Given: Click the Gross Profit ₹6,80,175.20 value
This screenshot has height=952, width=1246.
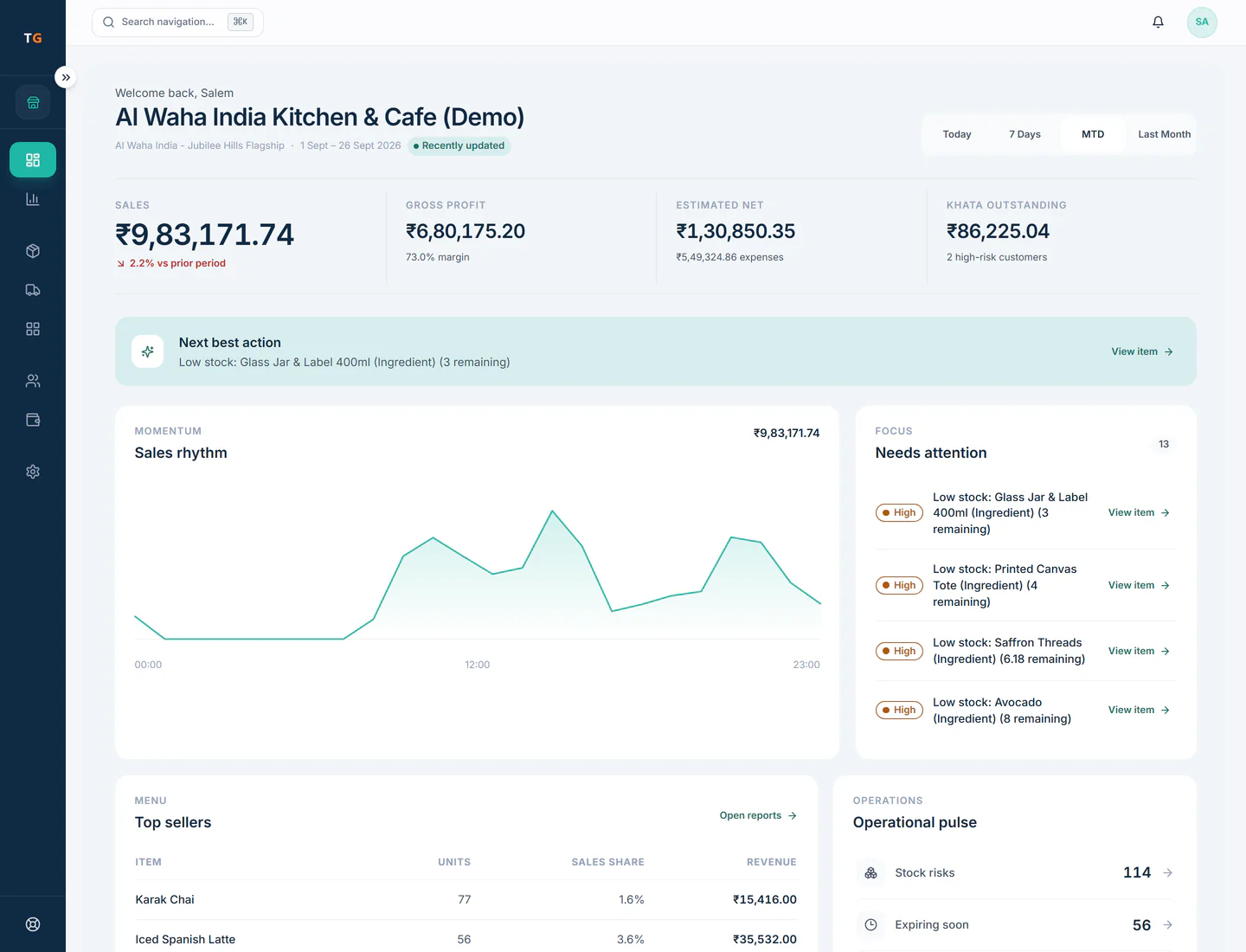Looking at the screenshot, I should (466, 231).
